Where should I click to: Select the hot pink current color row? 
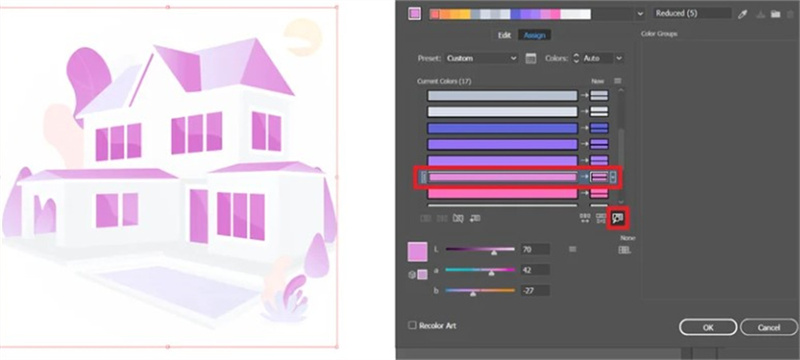[x=502, y=193]
